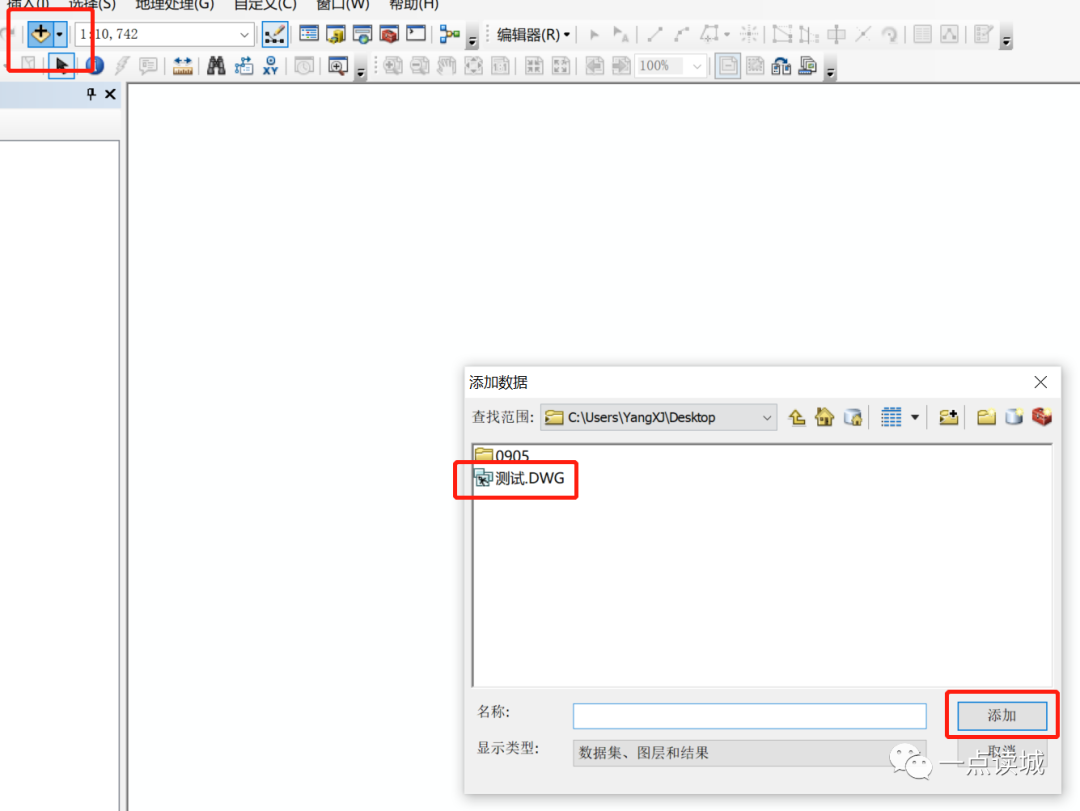Click the 名称 name input field
Viewport: 1080px width, 811px height.
click(749, 716)
